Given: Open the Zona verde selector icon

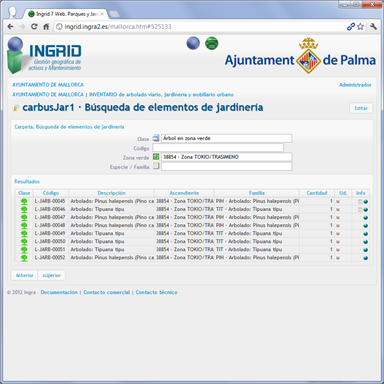Looking at the screenshot, I should [156, 156].
